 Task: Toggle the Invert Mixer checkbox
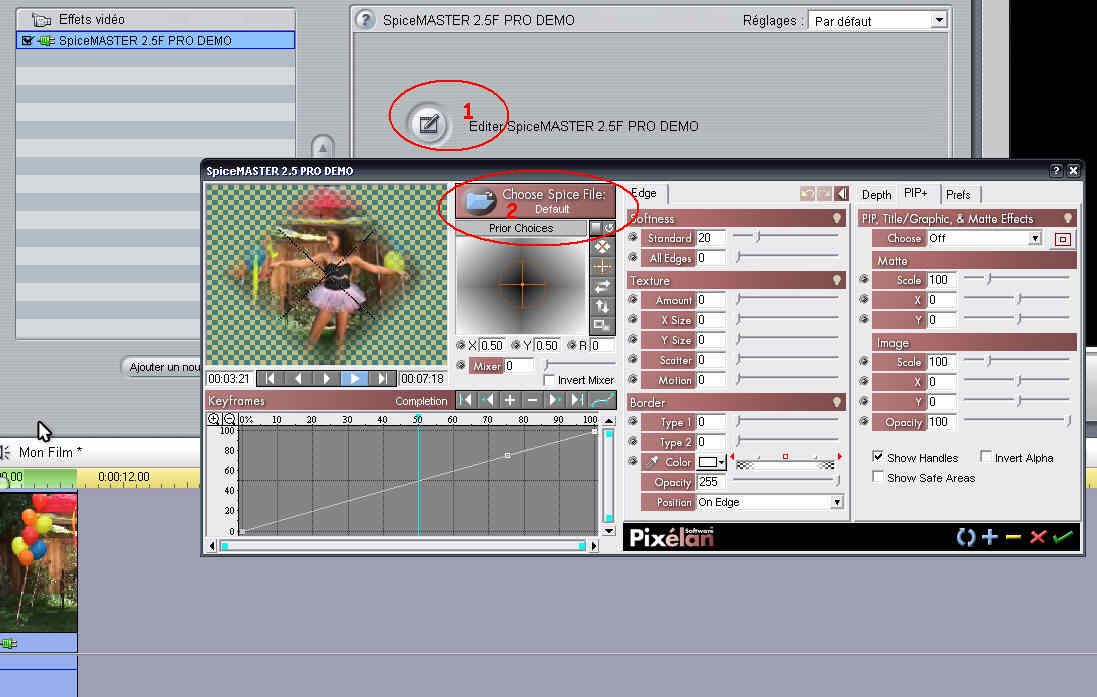[549, 380]
